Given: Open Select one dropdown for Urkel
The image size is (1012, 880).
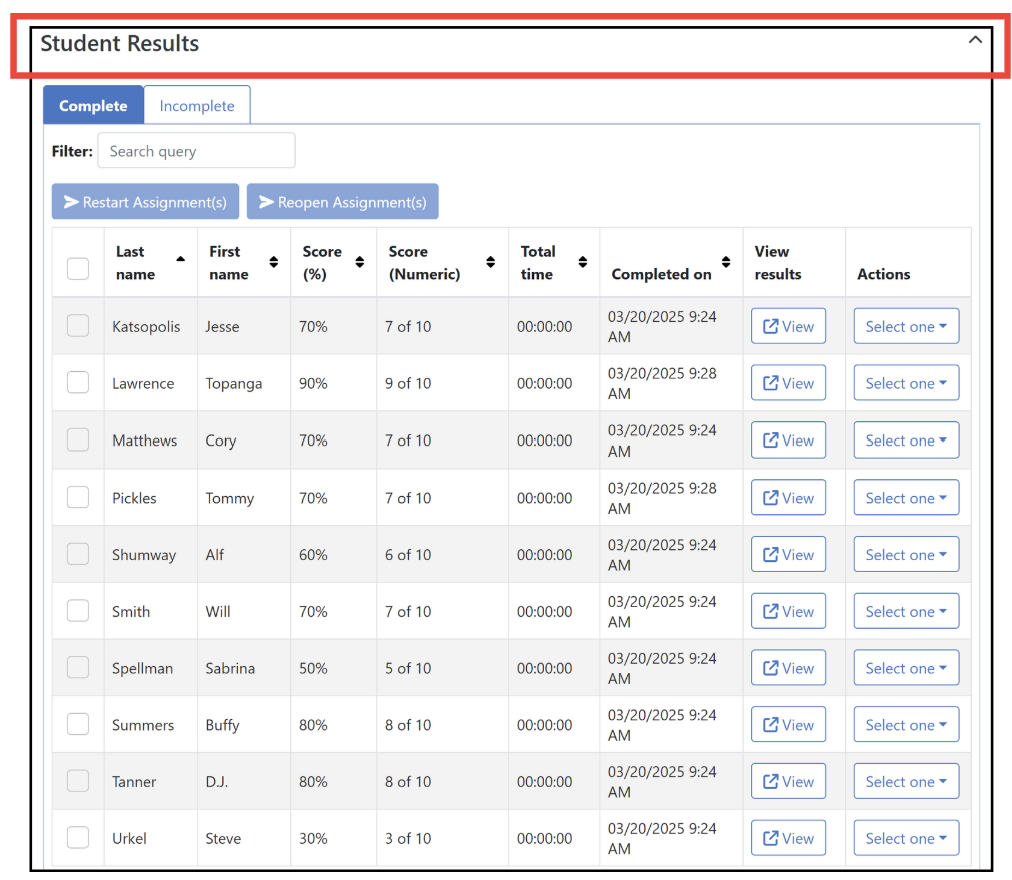Looking at the screenshot, I should coord(906,838).
